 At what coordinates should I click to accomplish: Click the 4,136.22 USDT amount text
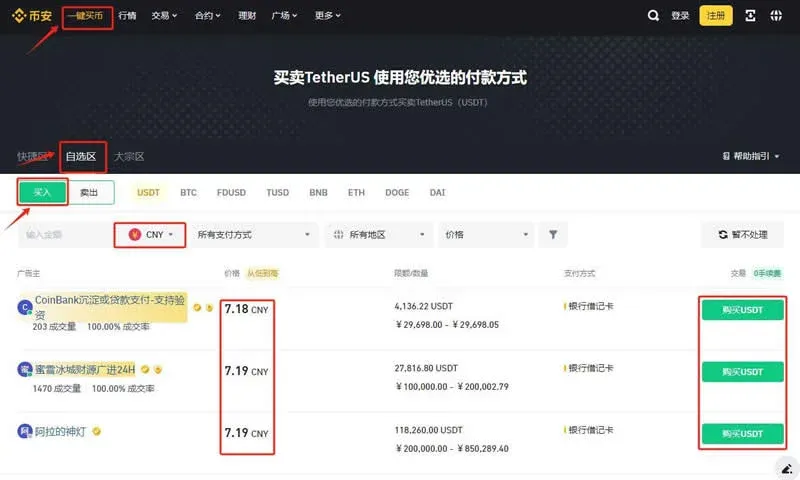[423, 306]
